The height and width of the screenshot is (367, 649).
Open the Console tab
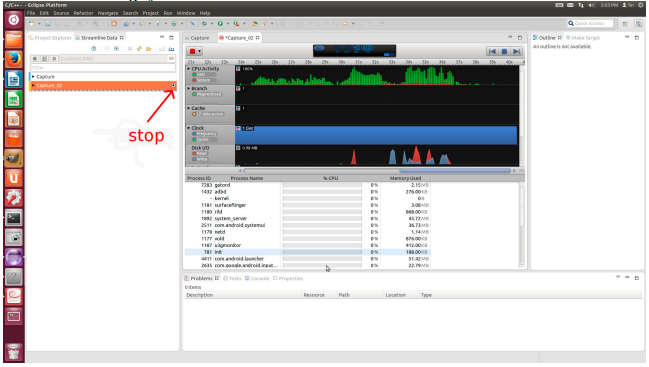(x=257, y=278)
